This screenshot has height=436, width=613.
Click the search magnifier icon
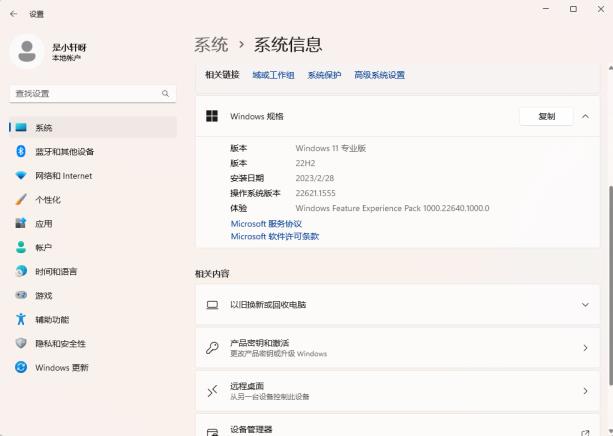pyautogui.click(x=165, y=93)
